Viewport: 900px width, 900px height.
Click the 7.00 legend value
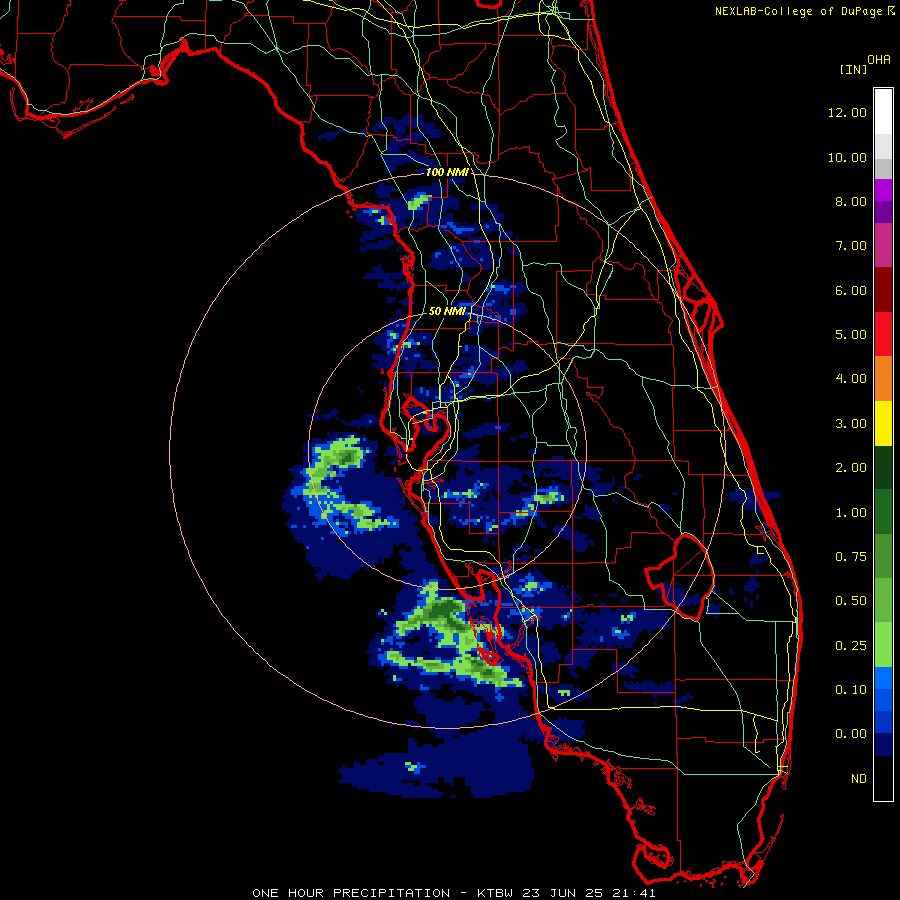click(x=851, y=246)
